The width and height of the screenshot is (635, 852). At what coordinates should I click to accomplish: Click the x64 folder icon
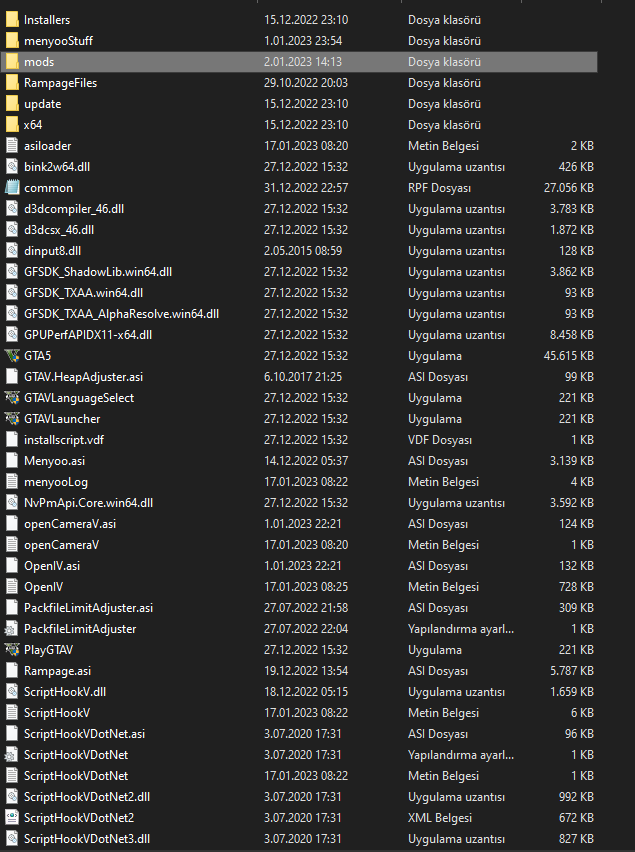[12, 125]
